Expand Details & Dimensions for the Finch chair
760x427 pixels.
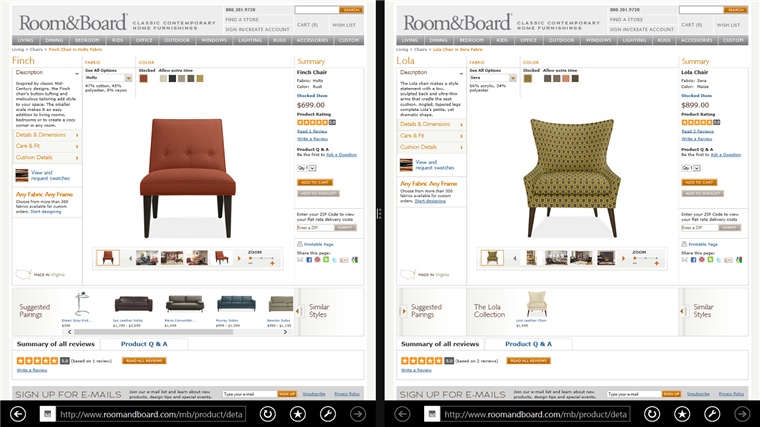[47, 135]
